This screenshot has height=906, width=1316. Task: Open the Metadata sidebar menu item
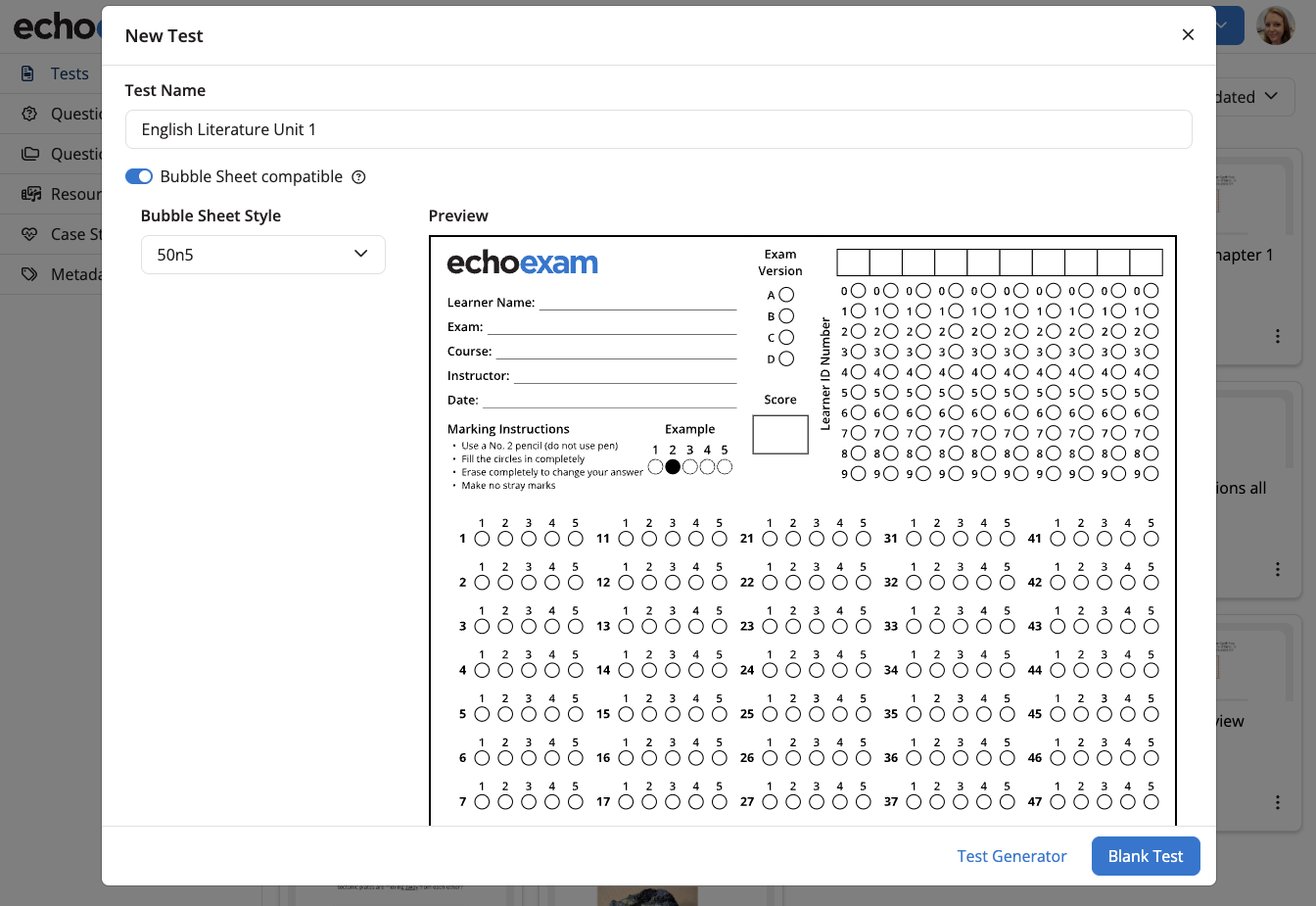[x=75, y=274]
